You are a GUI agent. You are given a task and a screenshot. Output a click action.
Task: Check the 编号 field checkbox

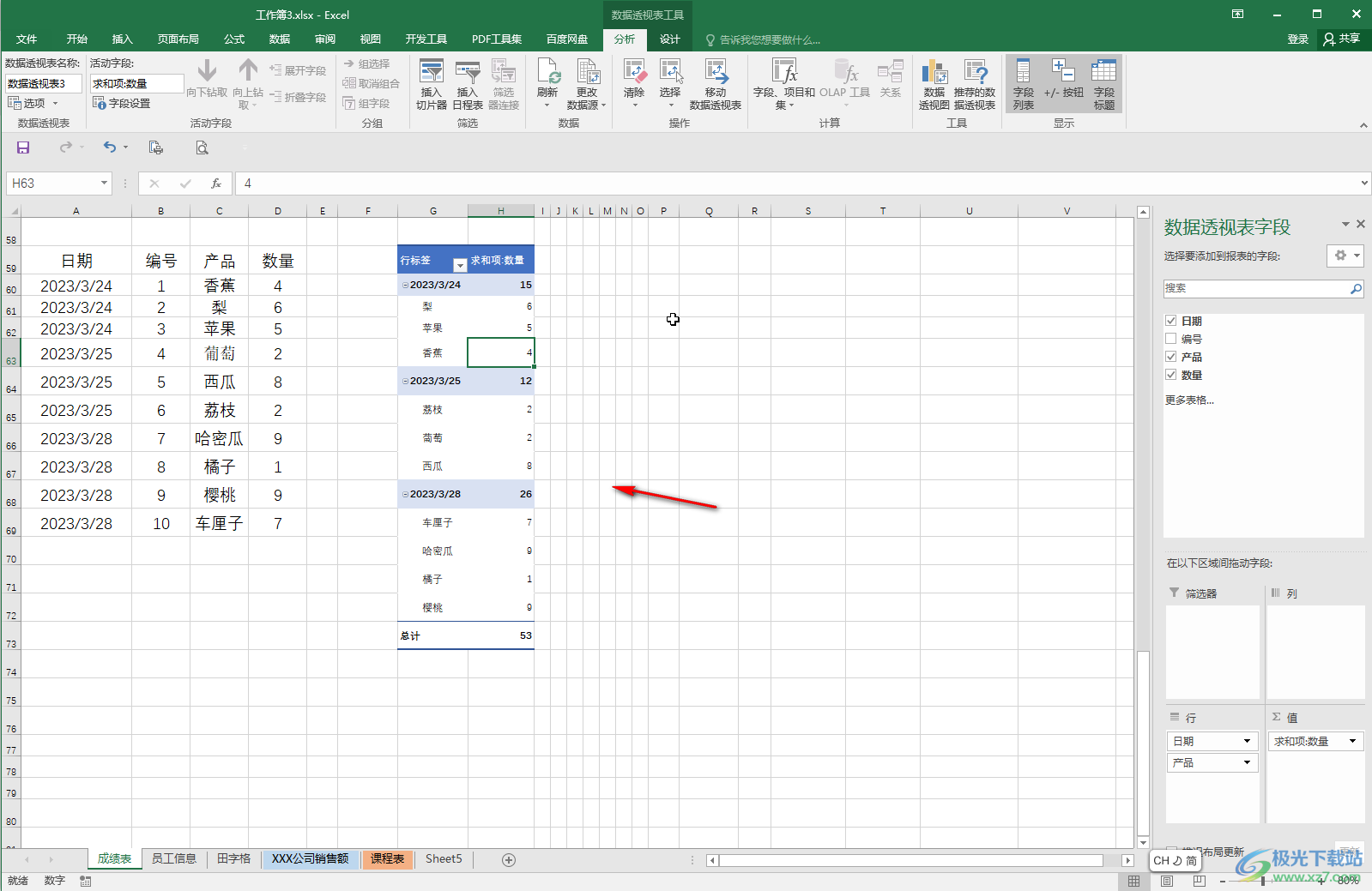tap(1170, 339)
